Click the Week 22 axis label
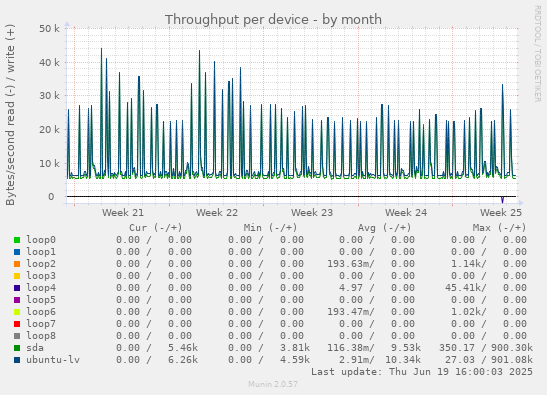This screenshot has width=547, height=395. [x=217, y=213]
